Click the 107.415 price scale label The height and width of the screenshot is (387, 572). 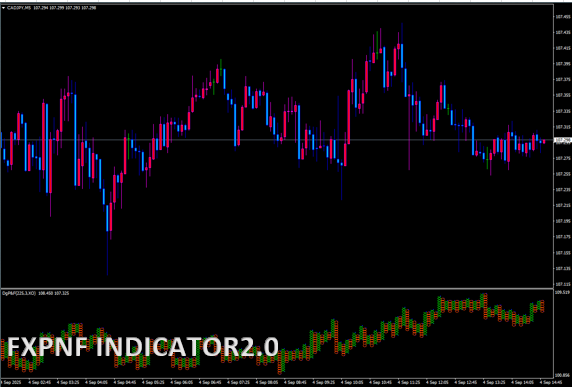[x=562, y=48]
